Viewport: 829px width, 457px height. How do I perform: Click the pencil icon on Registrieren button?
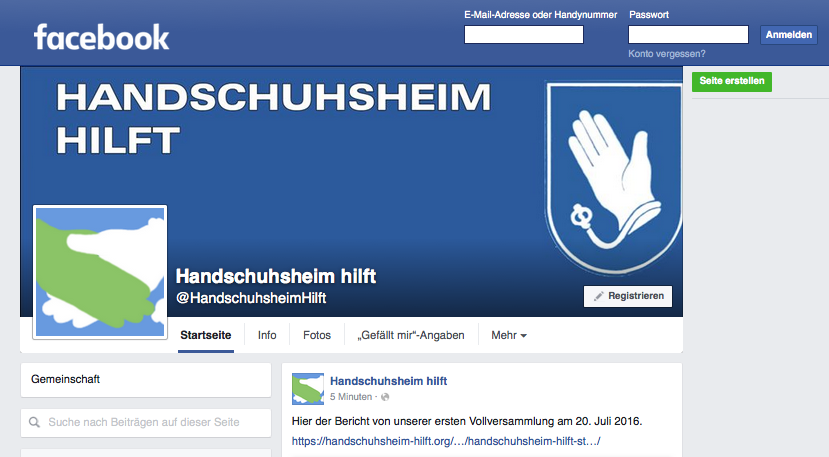click(598, 296)
